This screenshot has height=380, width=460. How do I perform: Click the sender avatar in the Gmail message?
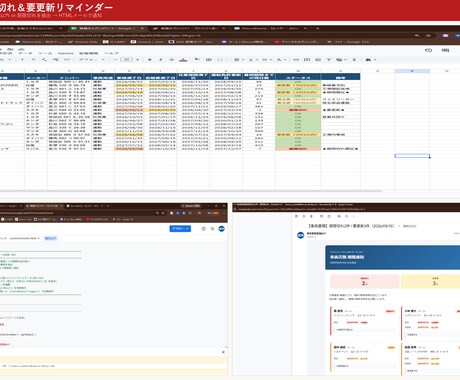(x=301, y=235)
